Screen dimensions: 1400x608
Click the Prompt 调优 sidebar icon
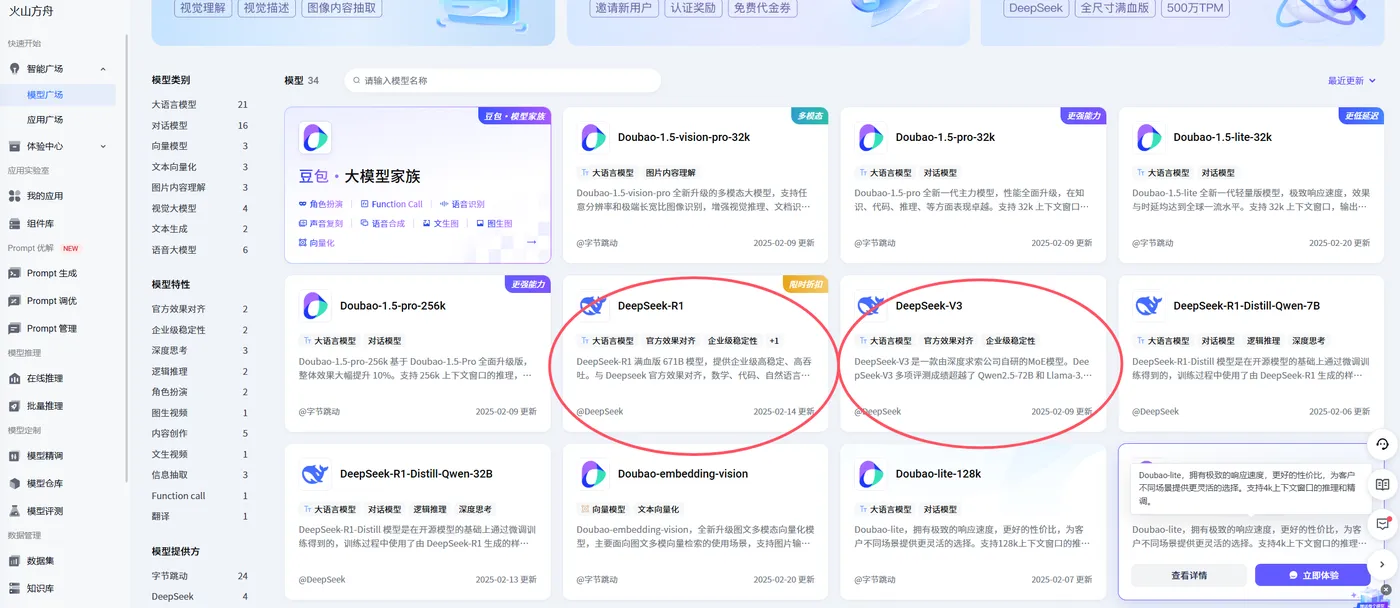14,301
